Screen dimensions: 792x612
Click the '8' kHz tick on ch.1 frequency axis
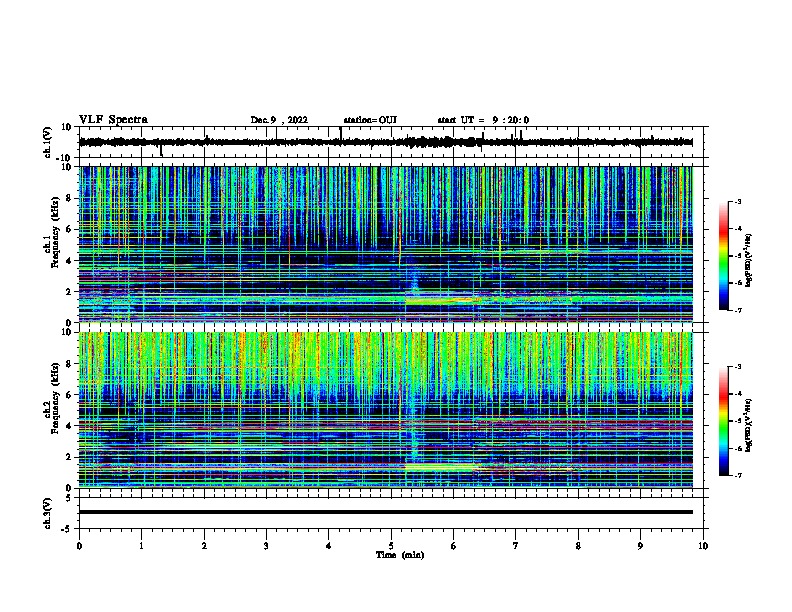point(70,198)
